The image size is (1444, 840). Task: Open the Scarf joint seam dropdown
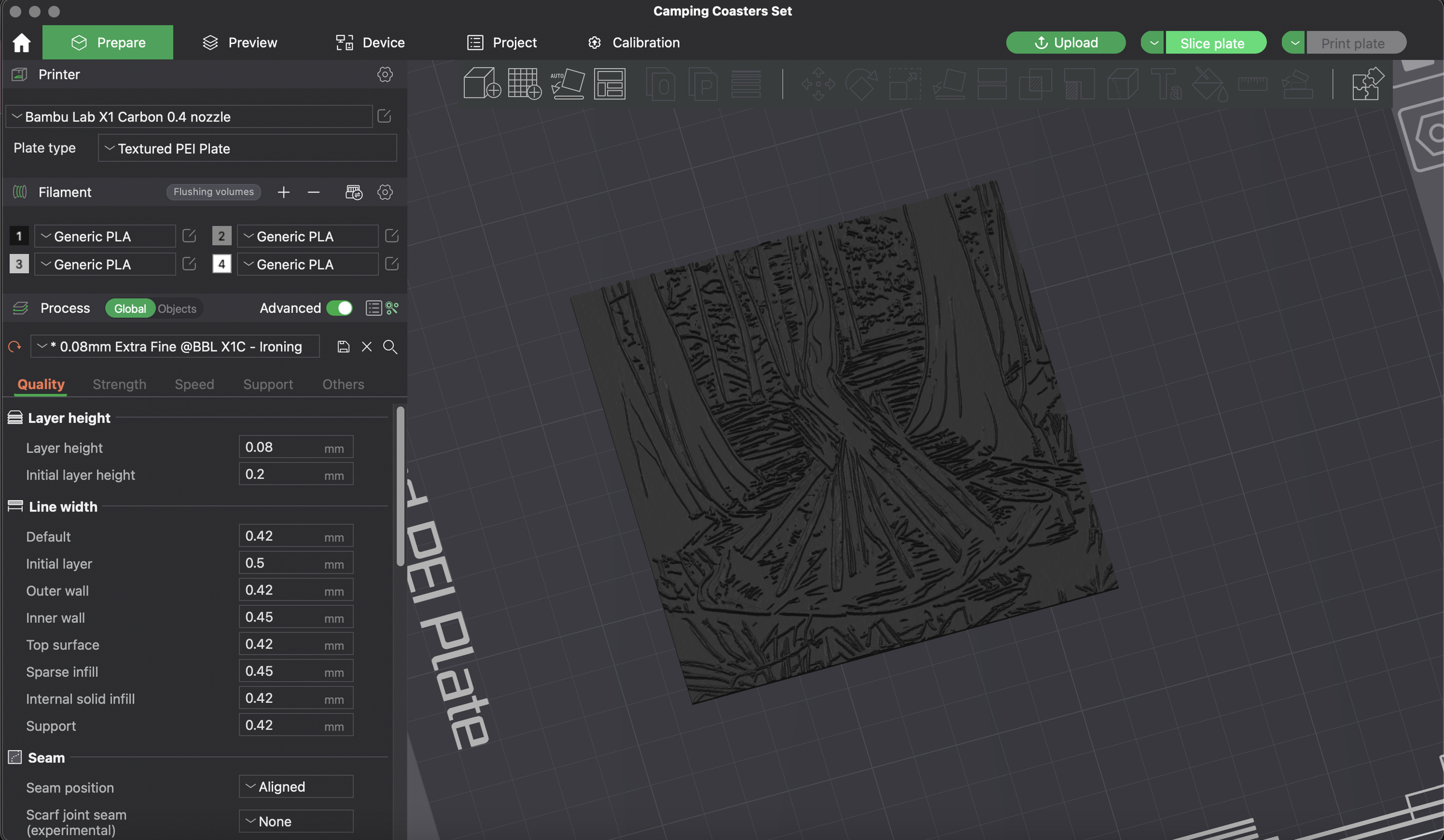(x=296, y=821)
